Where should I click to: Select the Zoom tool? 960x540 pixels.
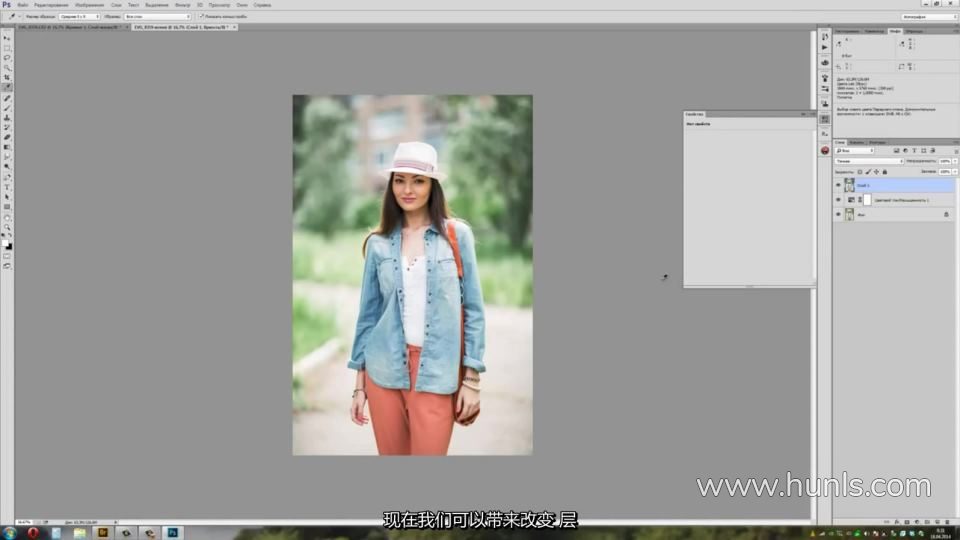[x=7, y=227]
